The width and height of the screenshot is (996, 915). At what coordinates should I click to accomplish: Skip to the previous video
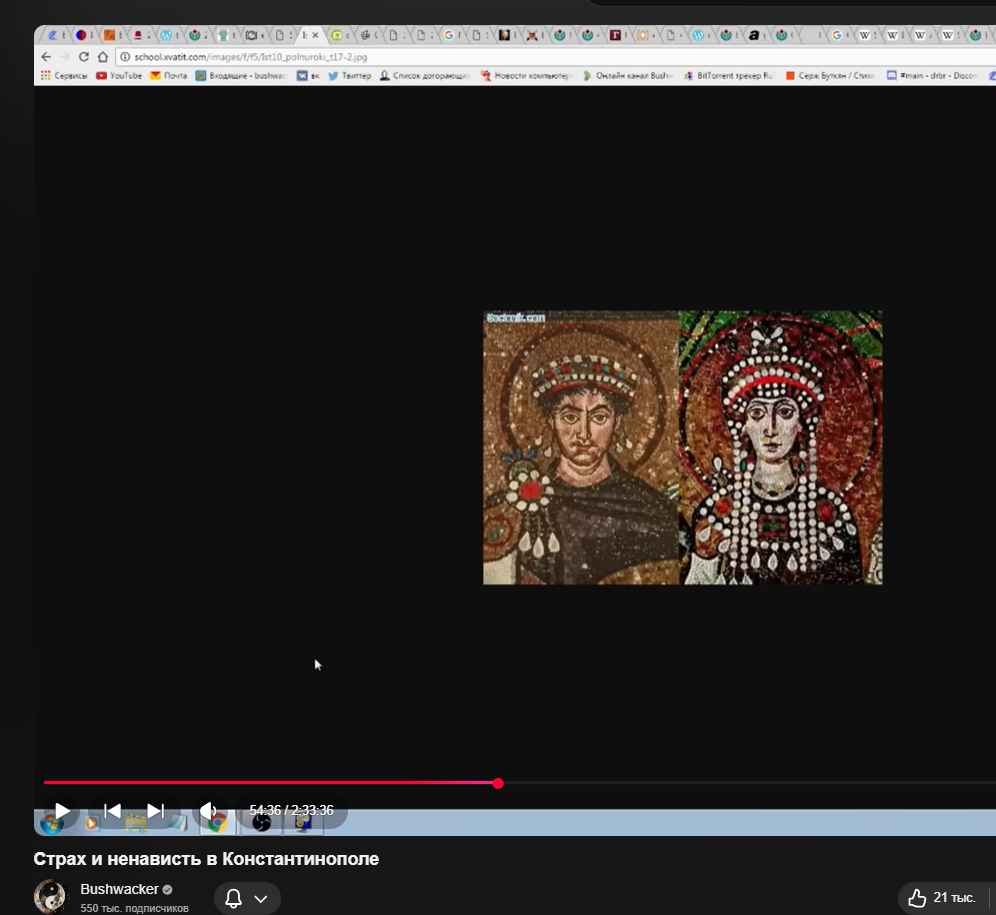(x=112, y=811)
